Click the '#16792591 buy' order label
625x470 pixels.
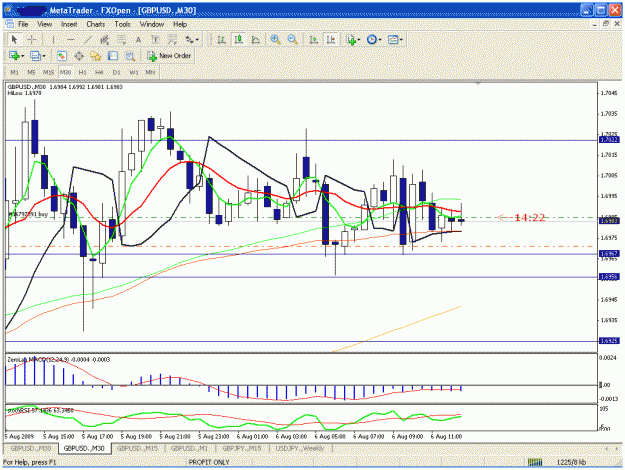tap(28, 214)
